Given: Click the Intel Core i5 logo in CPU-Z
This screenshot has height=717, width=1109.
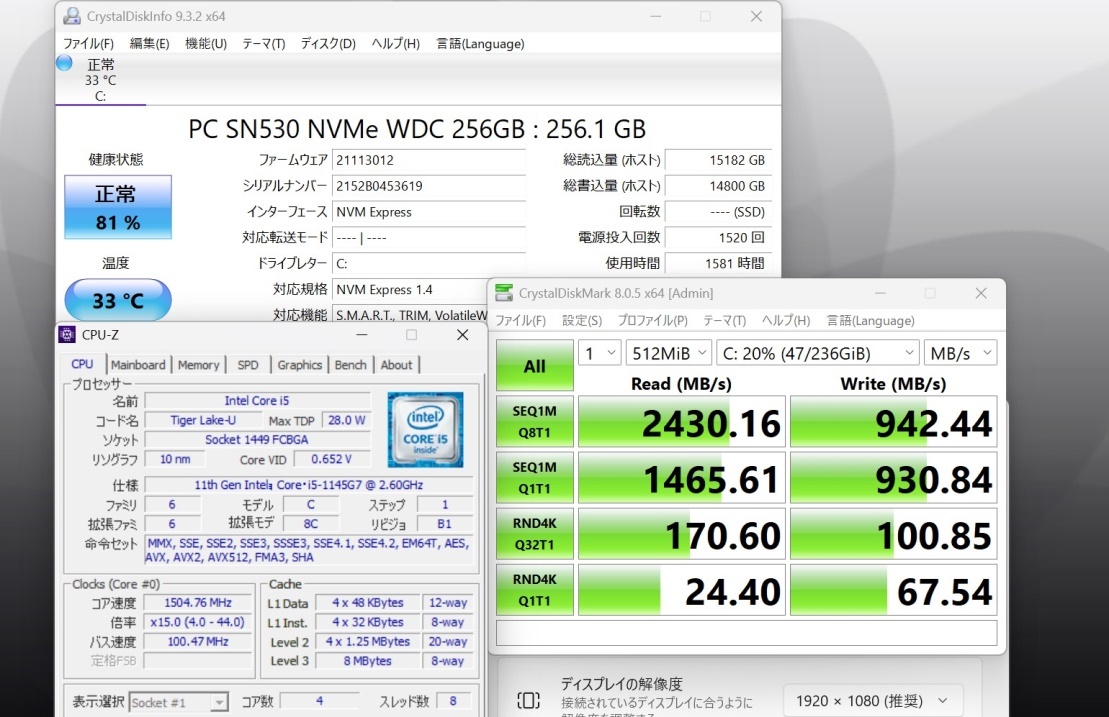Looking at the screenshot, I should pos(425,430).
